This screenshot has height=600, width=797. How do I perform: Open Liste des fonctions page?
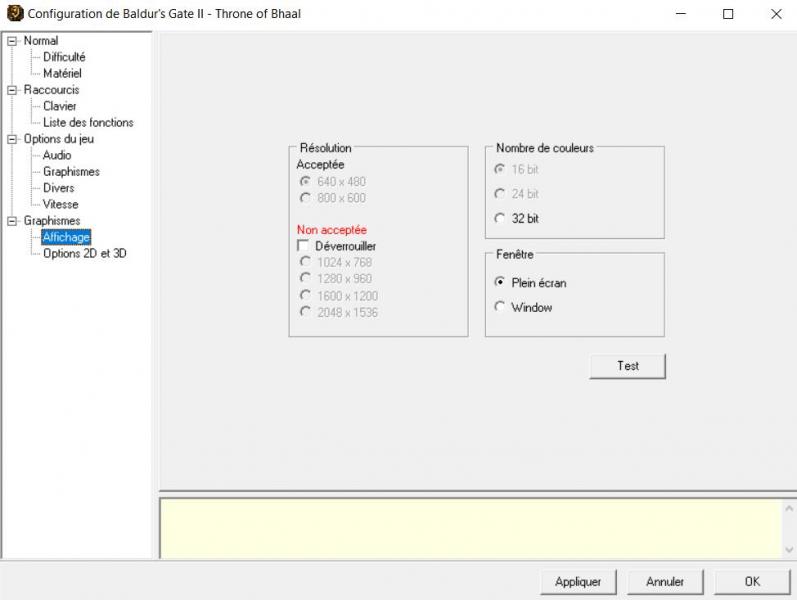pos(88,123)
